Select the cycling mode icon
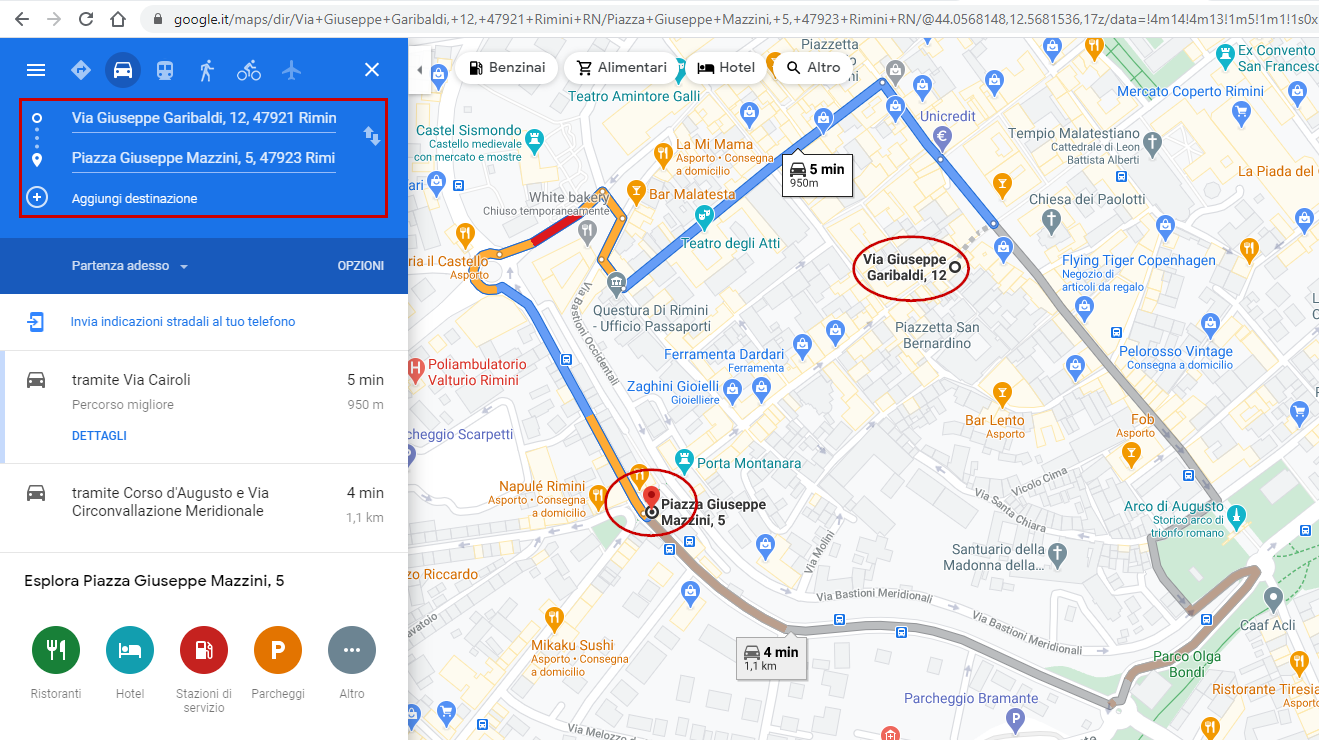The image size is (1319, 740). [249, 70]
